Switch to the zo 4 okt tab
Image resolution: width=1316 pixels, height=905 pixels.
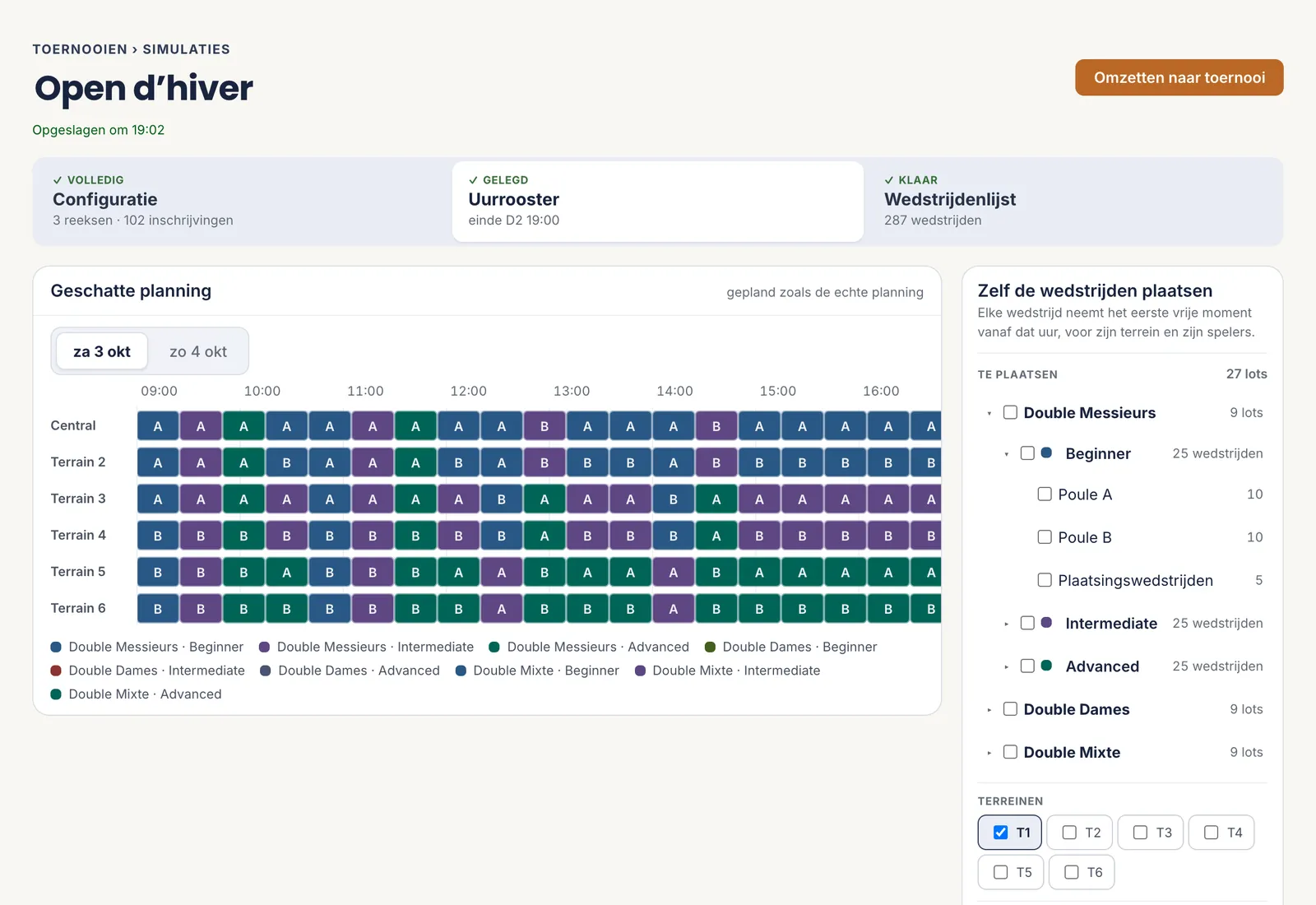(x=198, y=351)
